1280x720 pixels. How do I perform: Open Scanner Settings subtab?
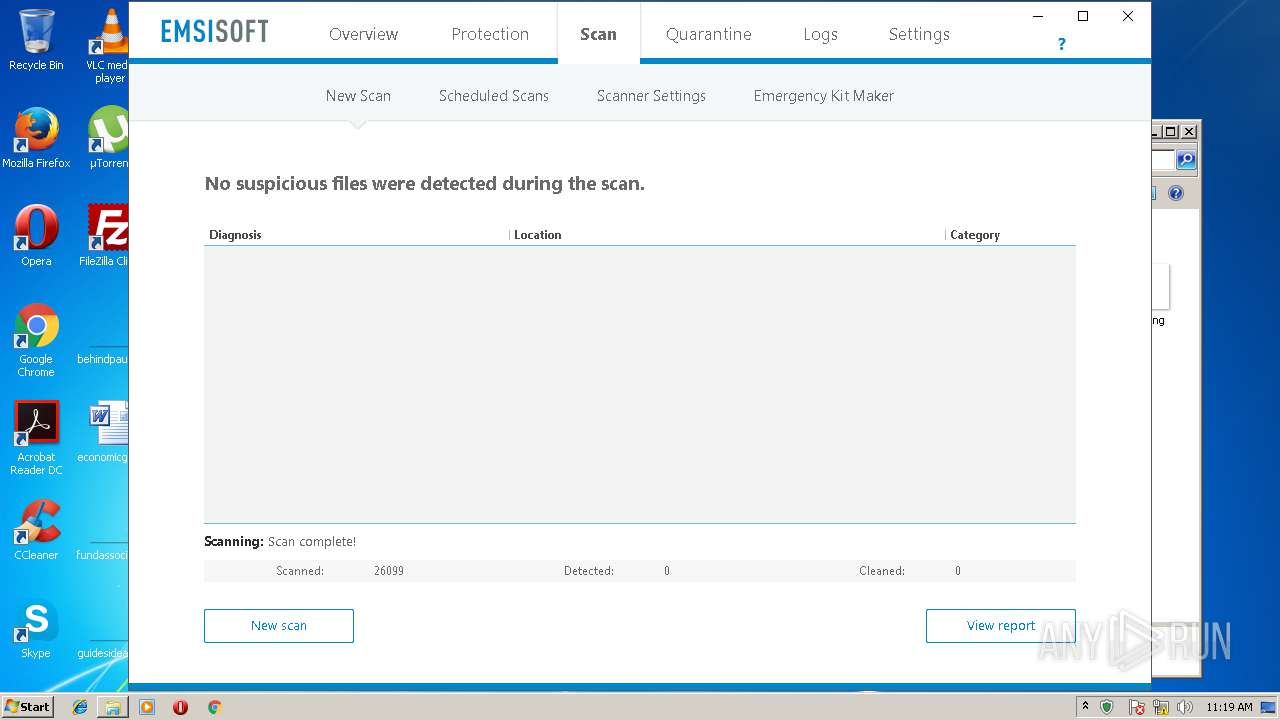click(x=651, y=96)
